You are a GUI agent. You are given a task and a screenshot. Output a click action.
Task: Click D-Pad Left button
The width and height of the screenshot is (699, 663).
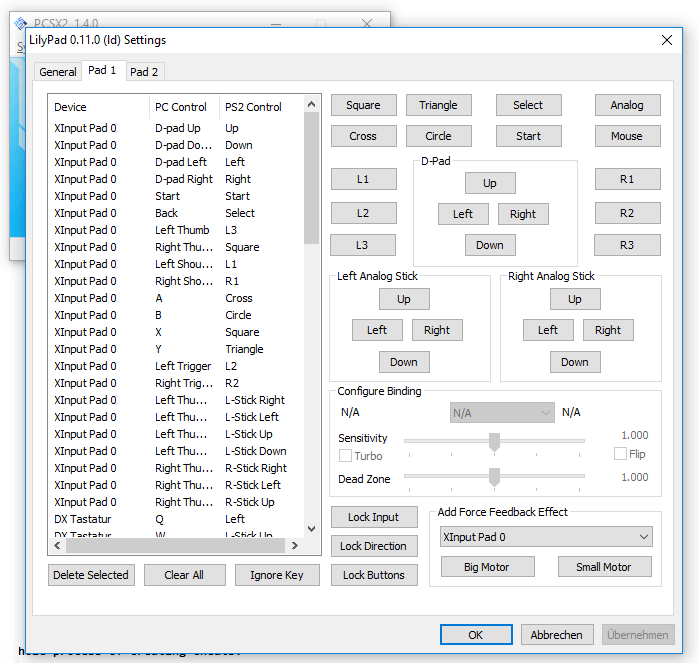coord(463,214)
